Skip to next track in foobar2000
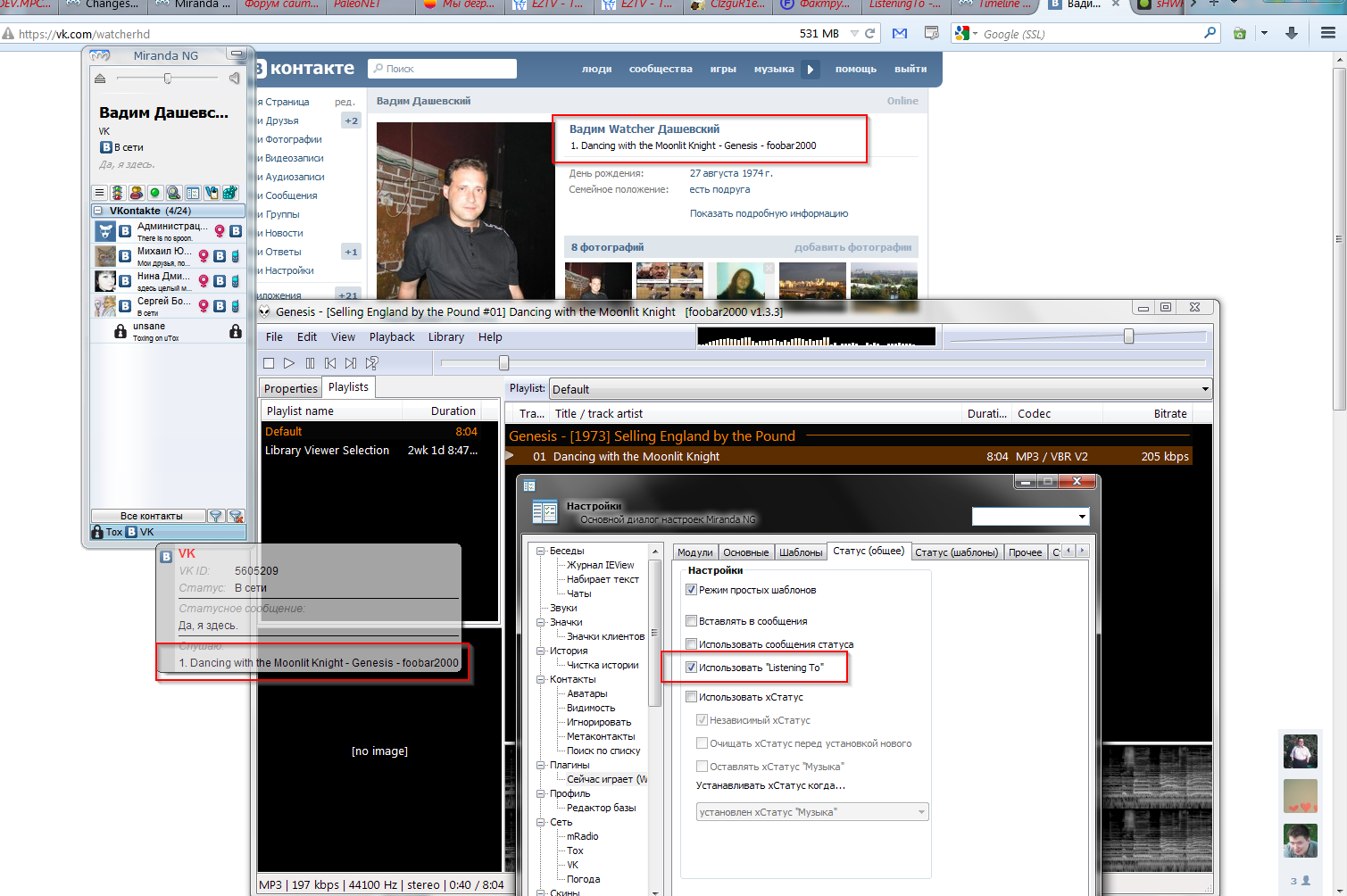Image resolution: width=1347 pixels, height=896 pixels. point(351,363)
